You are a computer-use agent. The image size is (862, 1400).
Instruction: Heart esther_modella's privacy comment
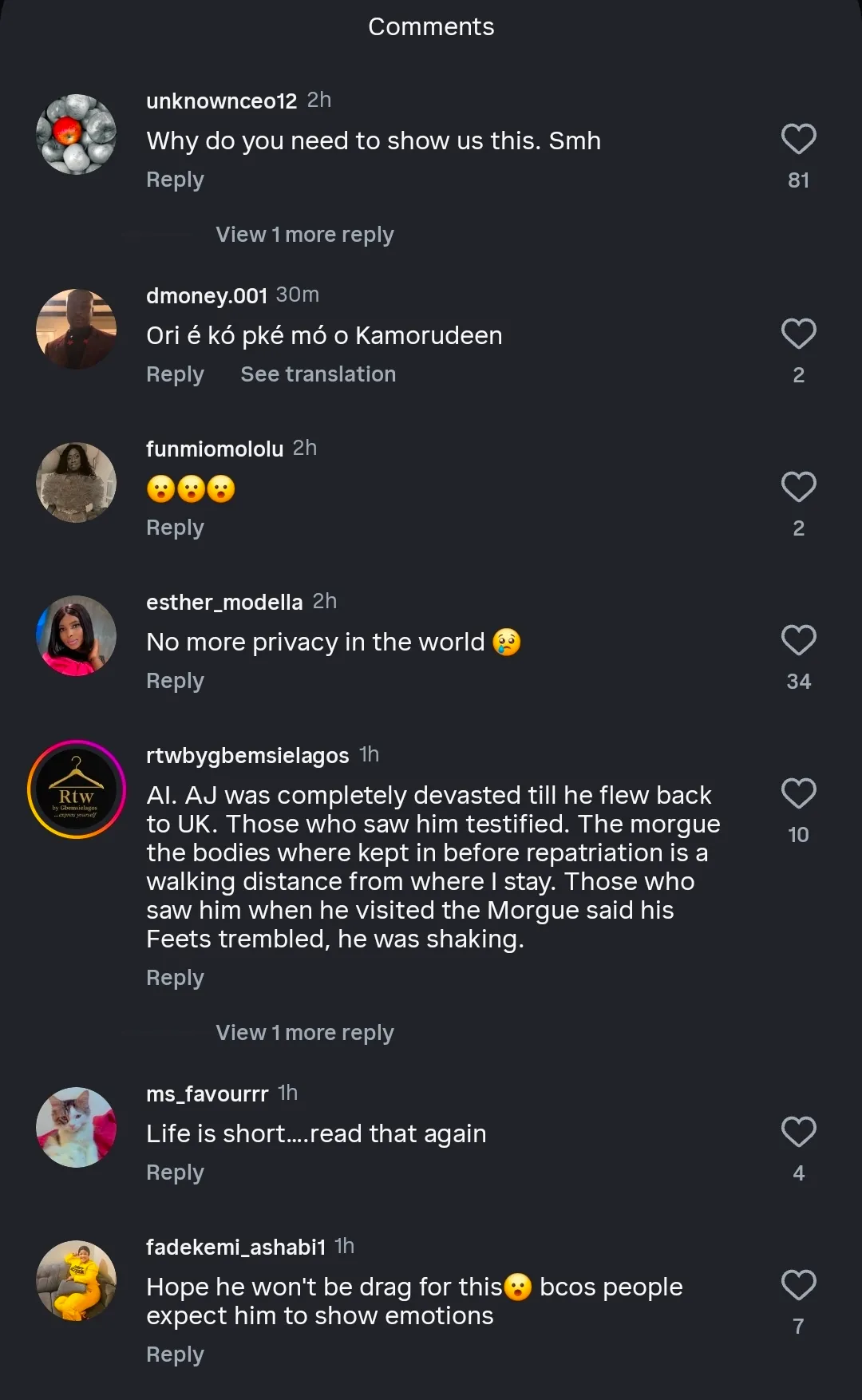[x=798, y=641]
